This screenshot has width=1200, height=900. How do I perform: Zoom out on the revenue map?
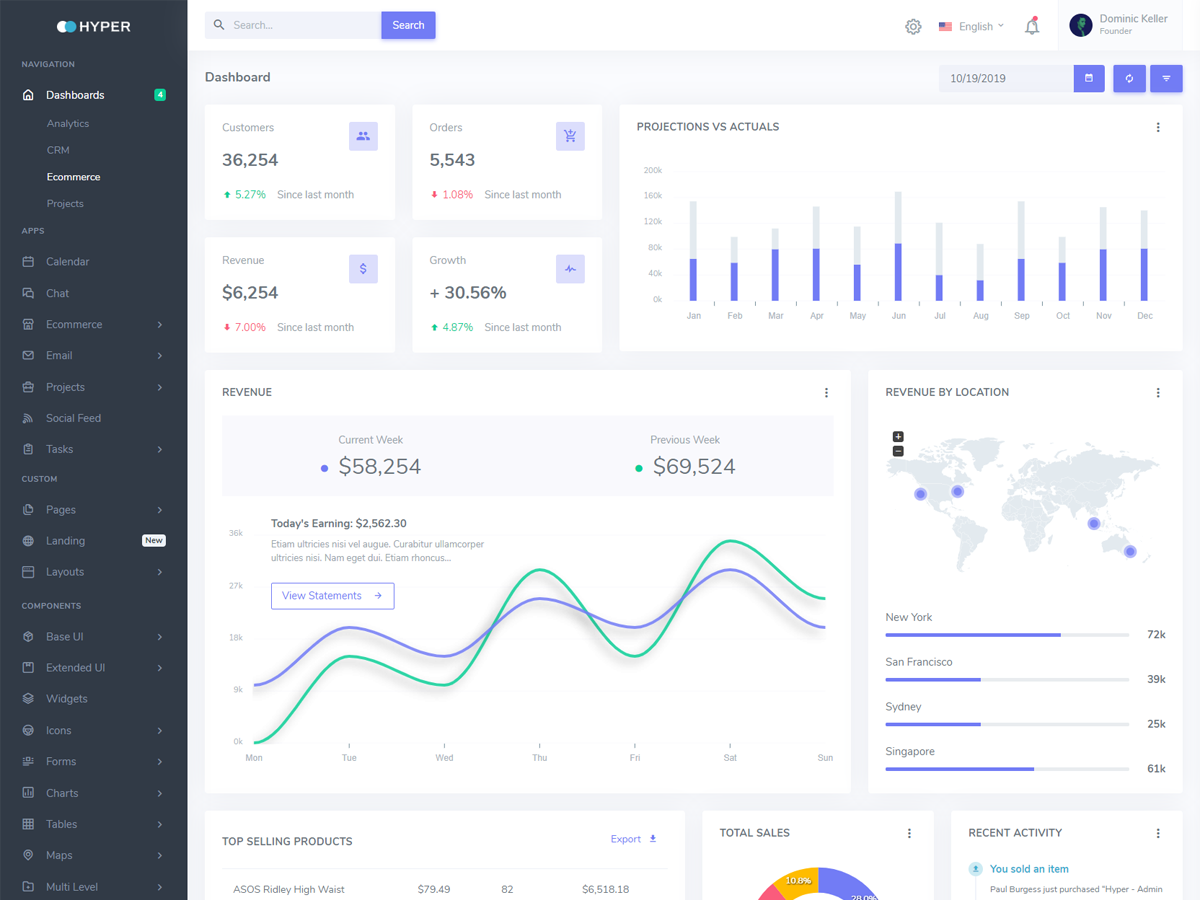point(898,451)
